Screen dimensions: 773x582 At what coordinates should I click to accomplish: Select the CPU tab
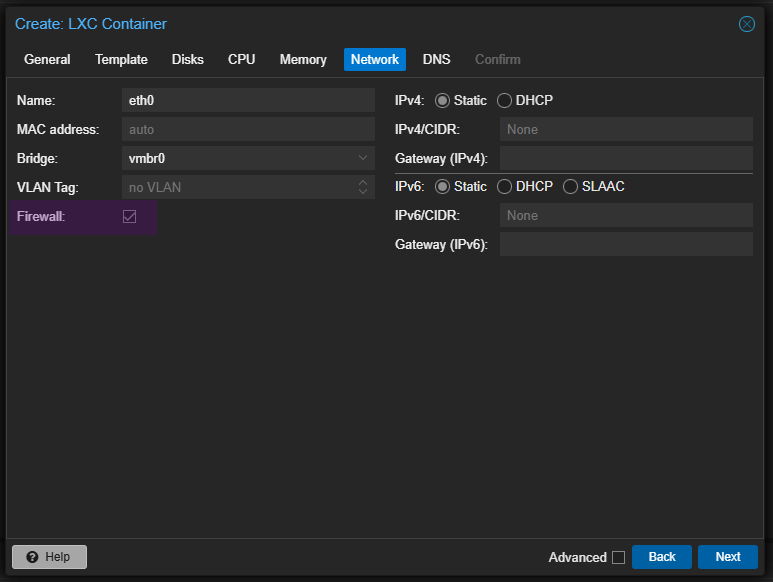click(x=242, y=60)
